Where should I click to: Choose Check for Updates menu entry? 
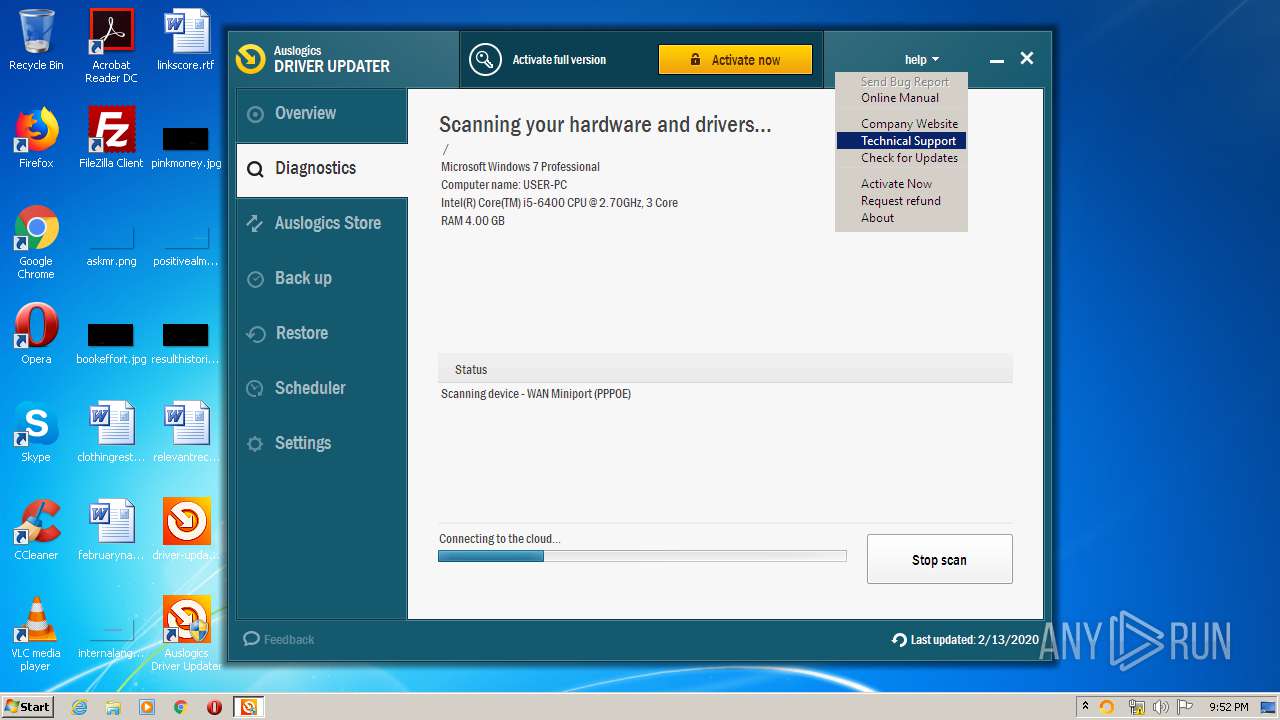901,158
